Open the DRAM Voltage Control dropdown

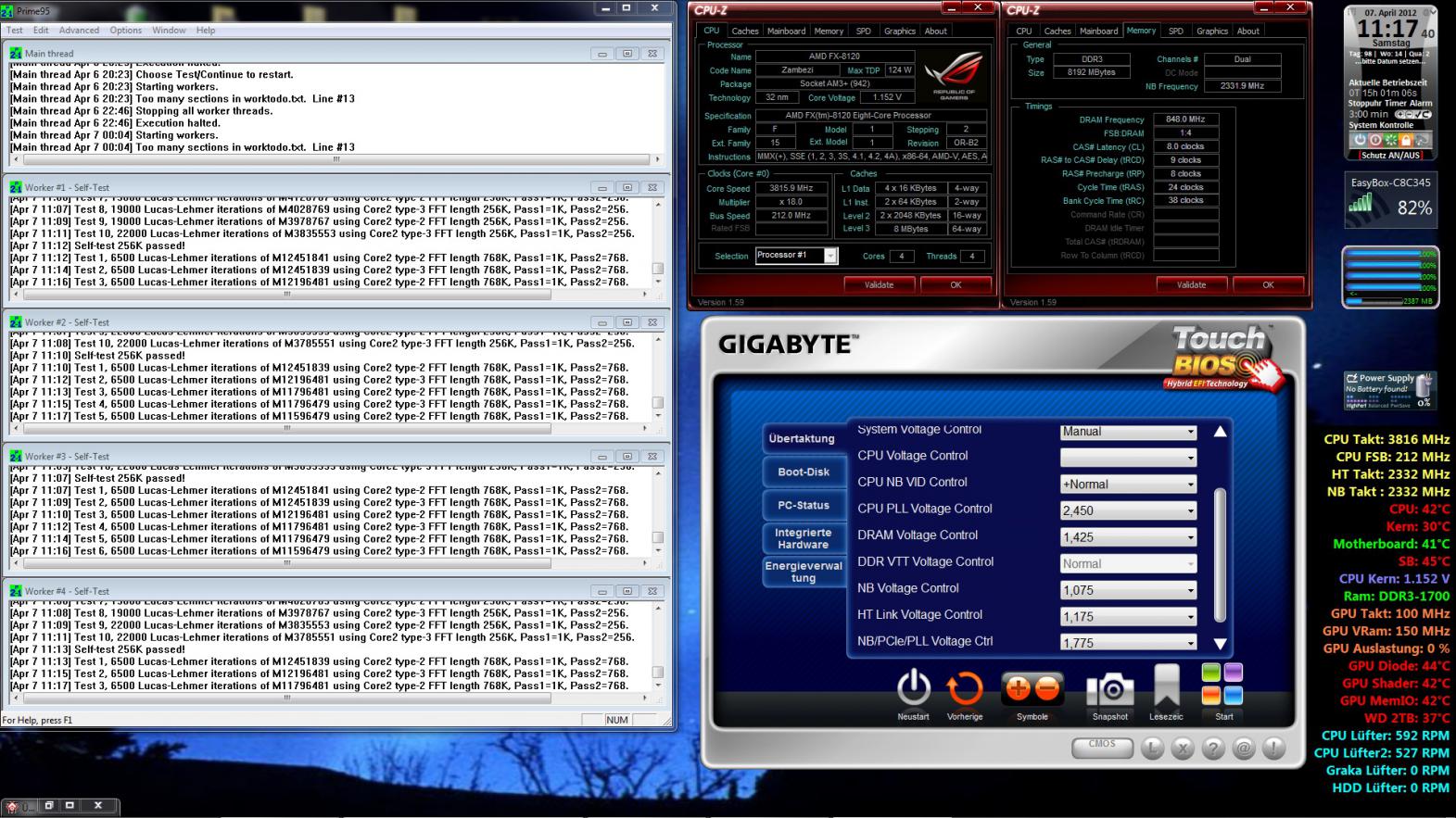pyautogui.click(x=1128, y=537)
